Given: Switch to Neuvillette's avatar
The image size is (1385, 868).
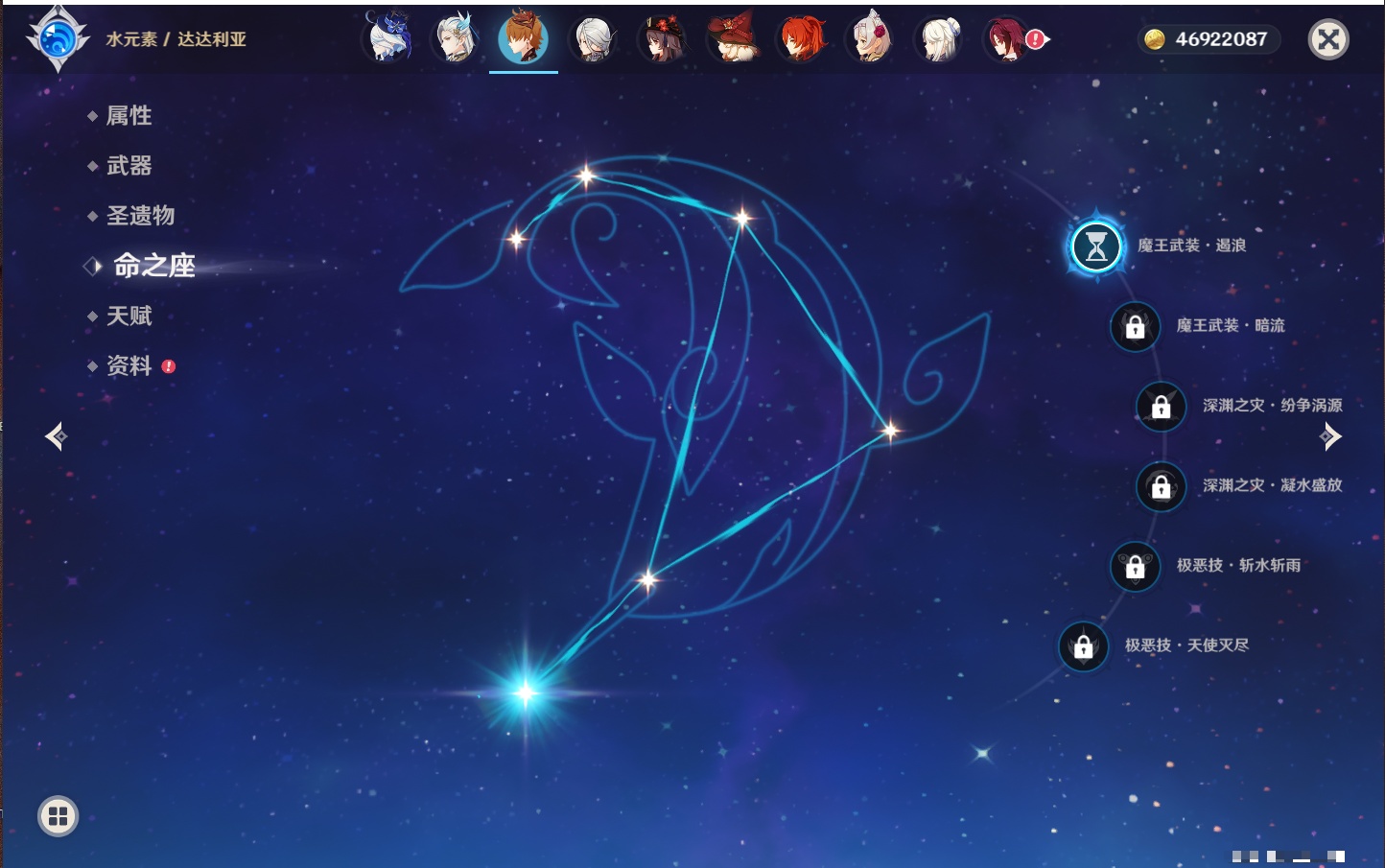Looking at the screenshot, I should [x=456, y=38].
